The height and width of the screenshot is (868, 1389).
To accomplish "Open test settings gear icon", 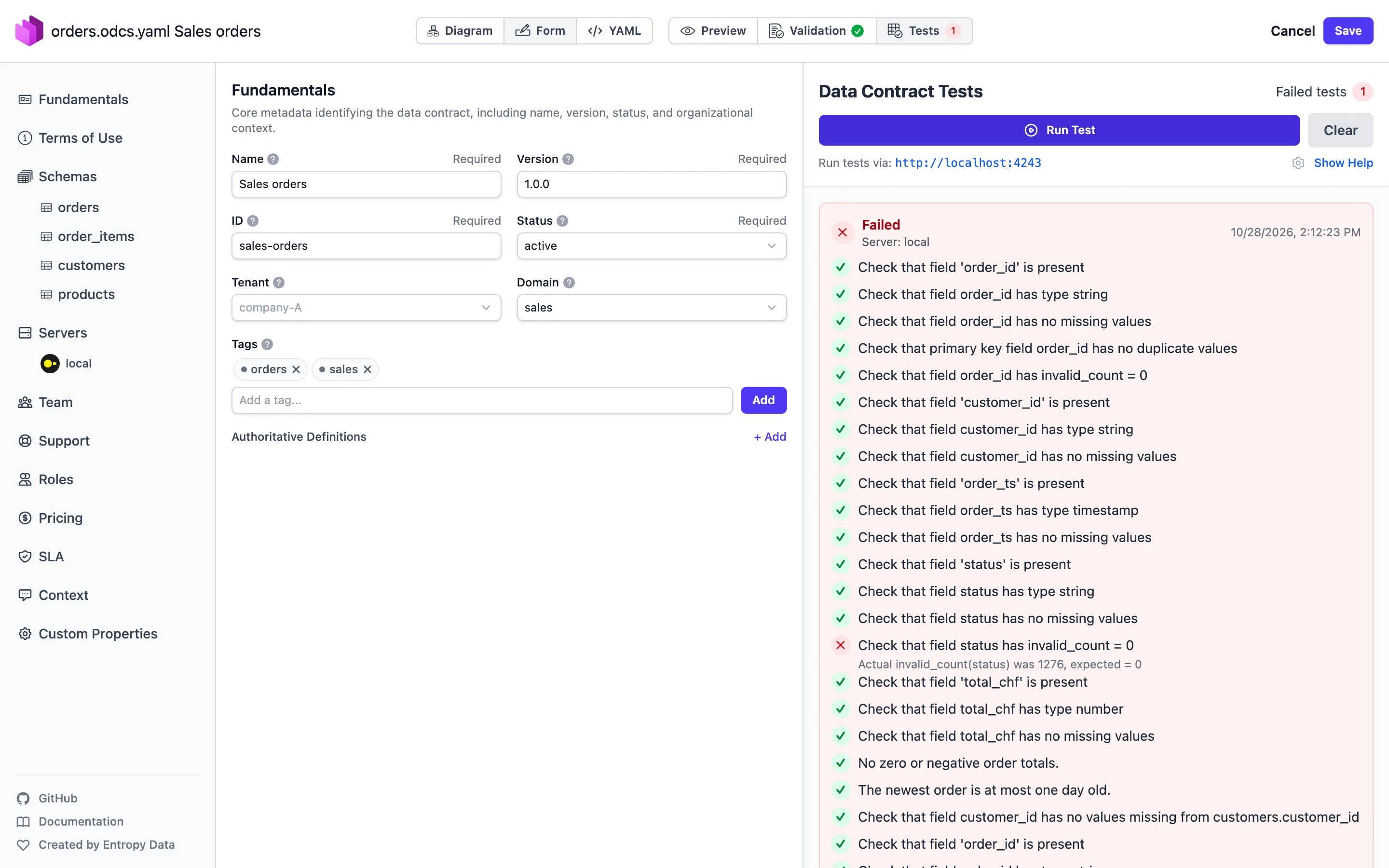I will coord(1298,163).
